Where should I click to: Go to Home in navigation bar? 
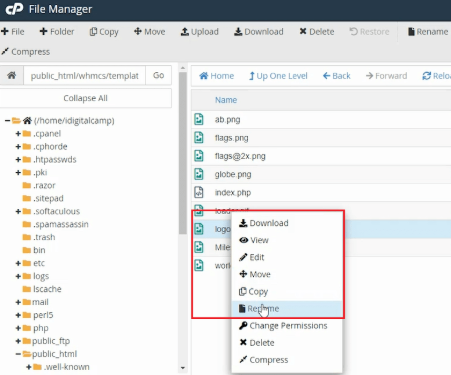click(216, 76)
